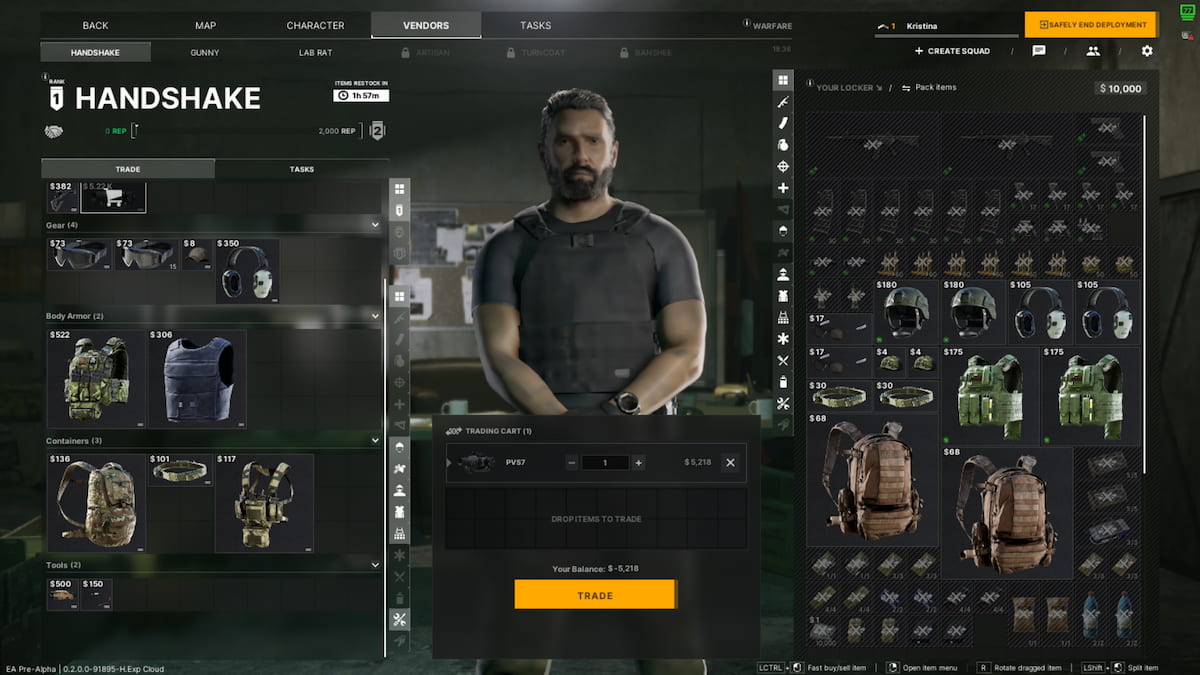This screenshot has height=675, width=1200.
Task: Collapse the Body Armor section
Action: tap(375, 316)
